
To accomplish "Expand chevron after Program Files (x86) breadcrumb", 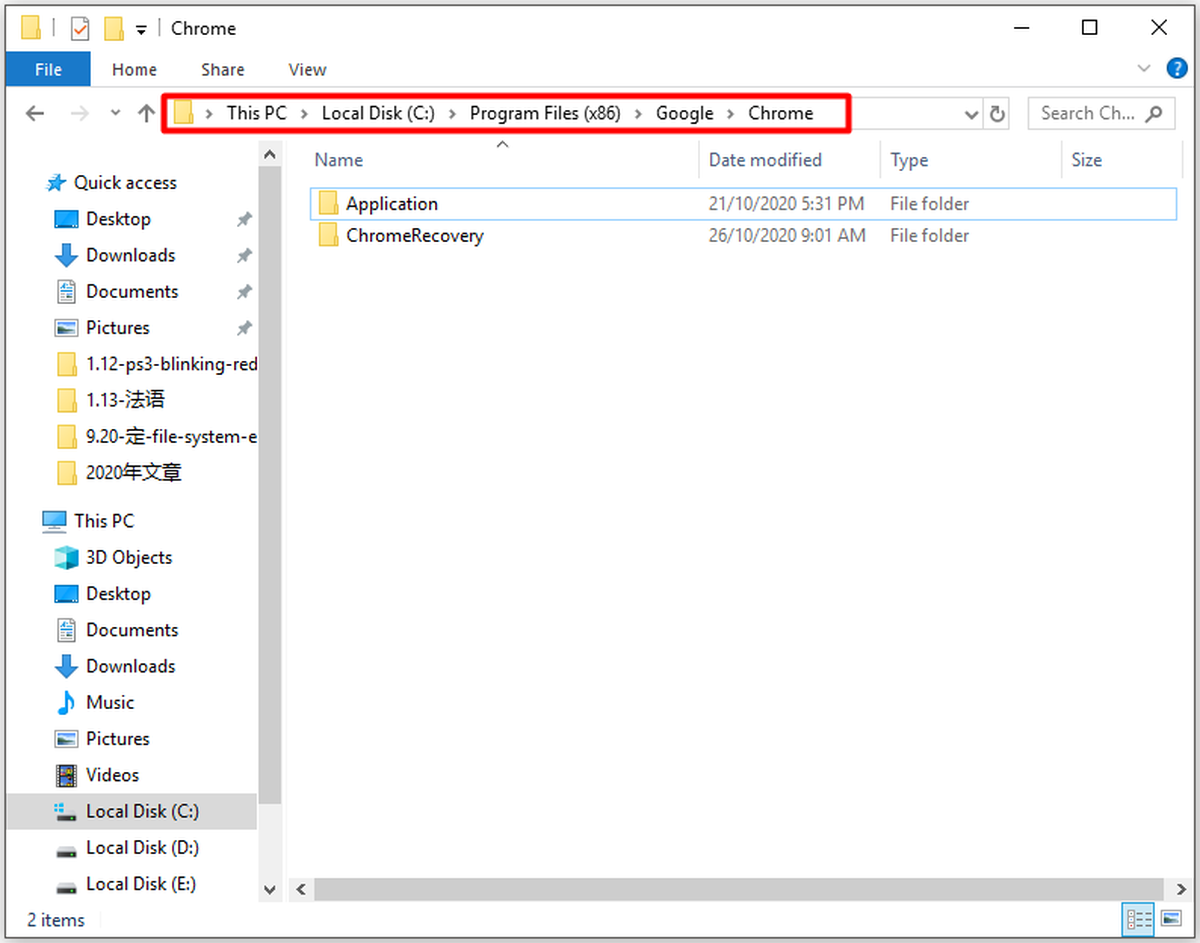I will (x=638, y=114).
